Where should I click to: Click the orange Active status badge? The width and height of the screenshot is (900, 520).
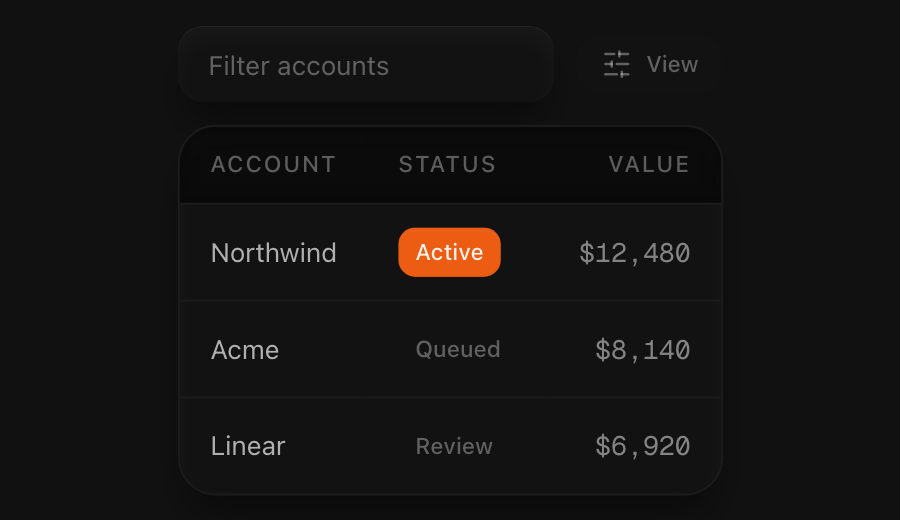coord(449,253)
